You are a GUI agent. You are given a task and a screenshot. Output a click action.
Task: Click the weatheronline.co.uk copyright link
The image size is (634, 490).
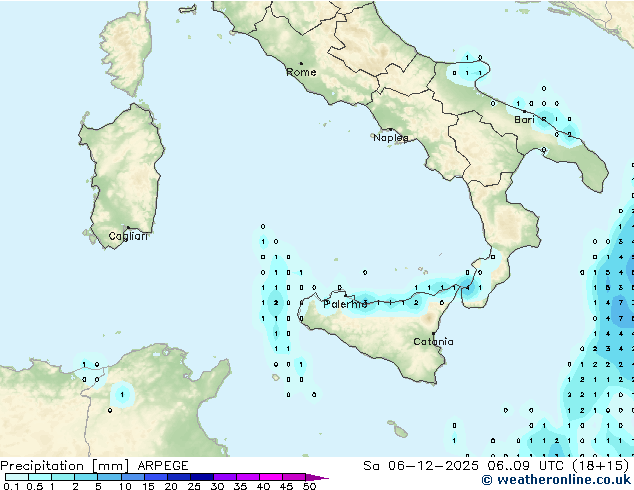pos(556,480)
